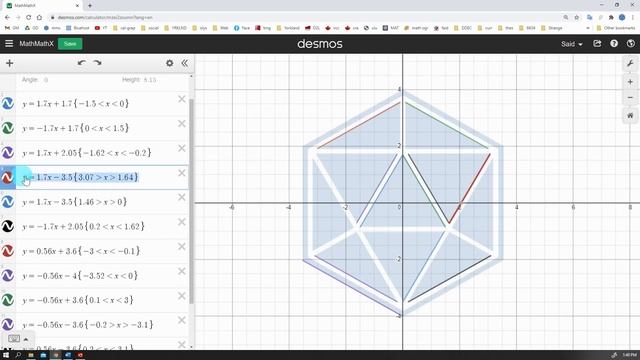Delete the y=-1.7x+1.7 expression row
Viewport: 640px width, 360px height.
tap(182, 124)
